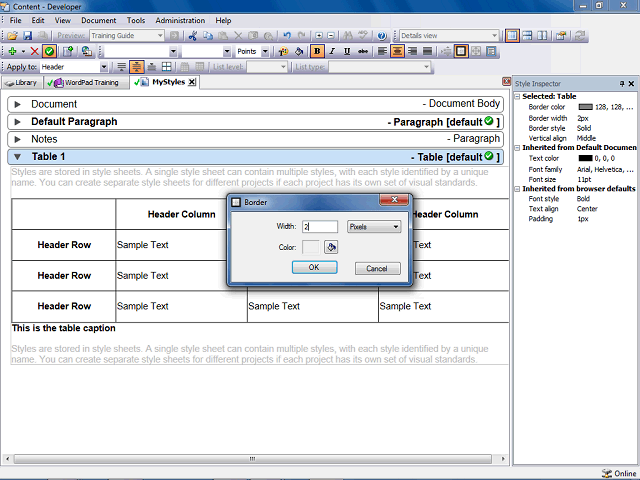The image size is (640, 480).
Task: Toggle Bold formatting
Action: [x=317, y=51]
